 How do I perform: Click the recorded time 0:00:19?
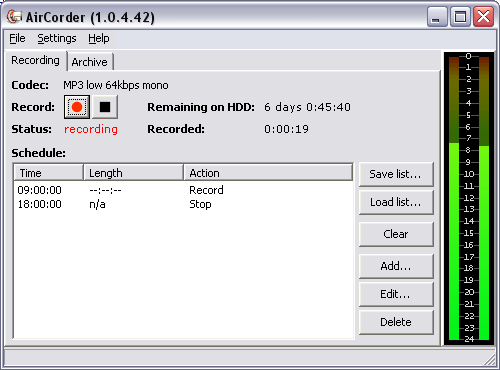[287, 129]
